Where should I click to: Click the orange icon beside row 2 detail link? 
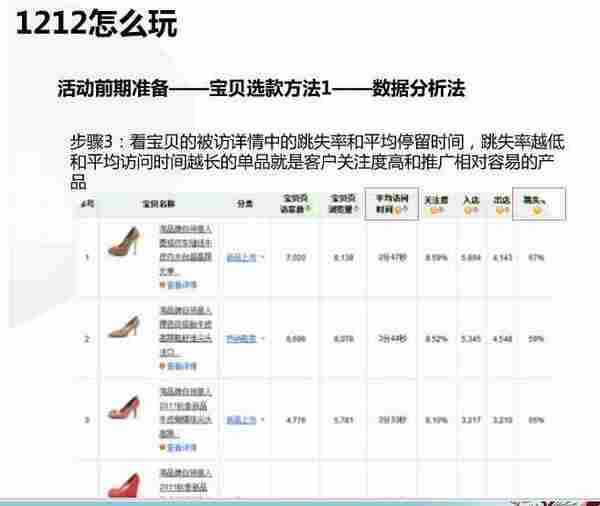(162, 366)
